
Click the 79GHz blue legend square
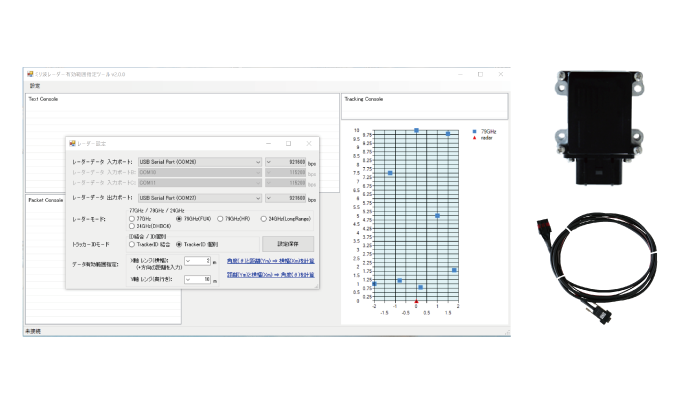[474, 131]
